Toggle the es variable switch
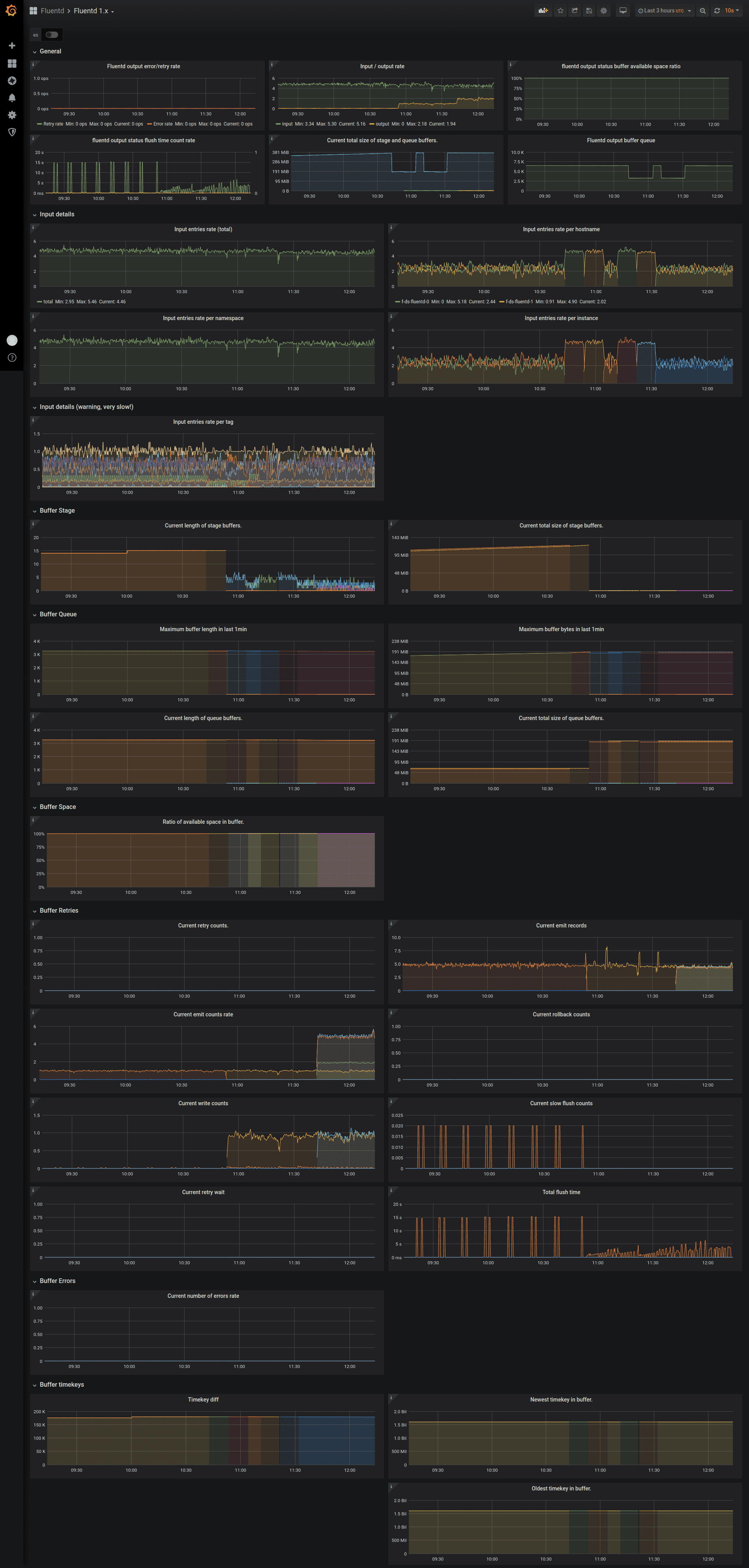Screen dimensions: 749x1568 click(52, 35)
